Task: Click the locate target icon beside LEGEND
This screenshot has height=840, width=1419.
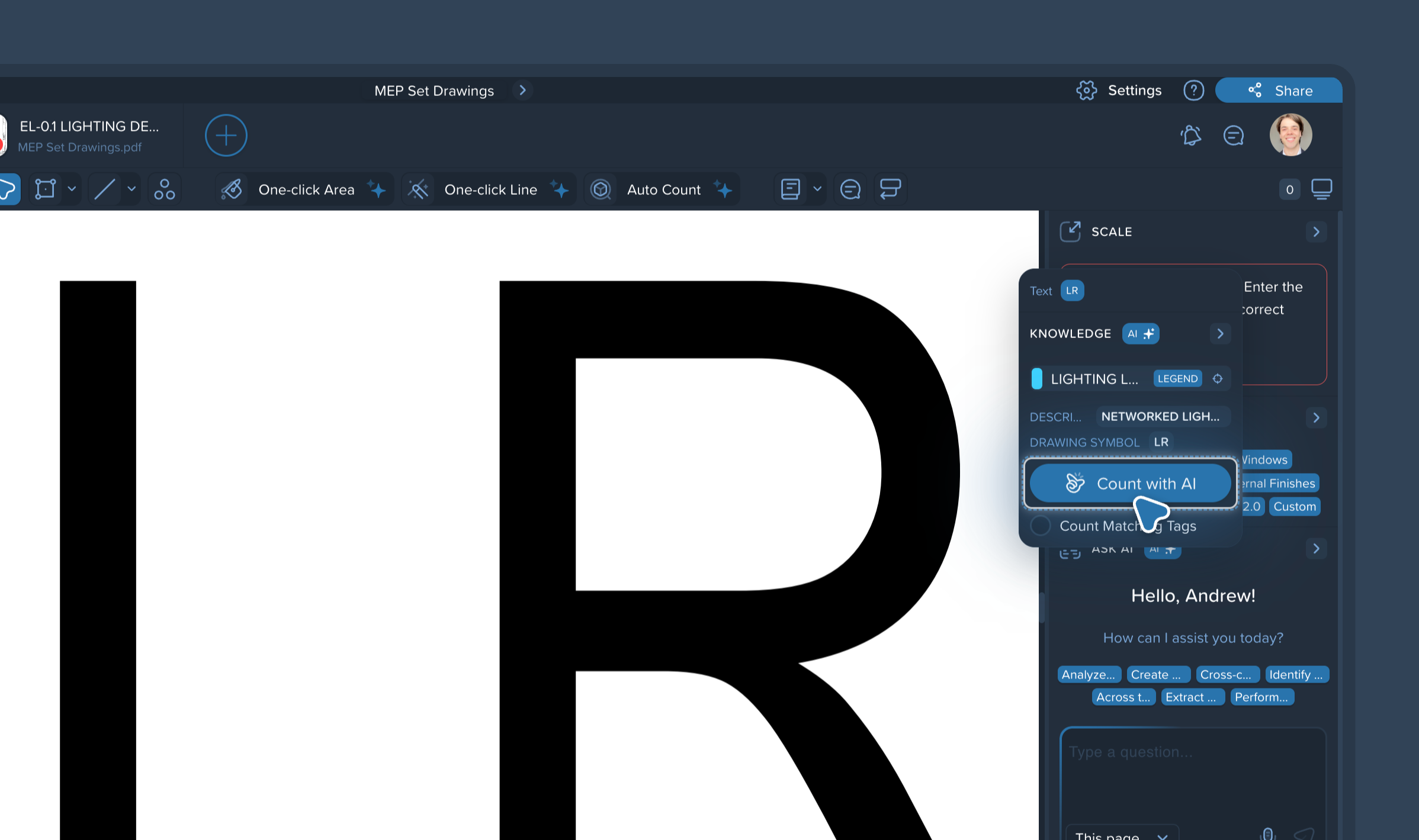Action: tap(1218, 379)
